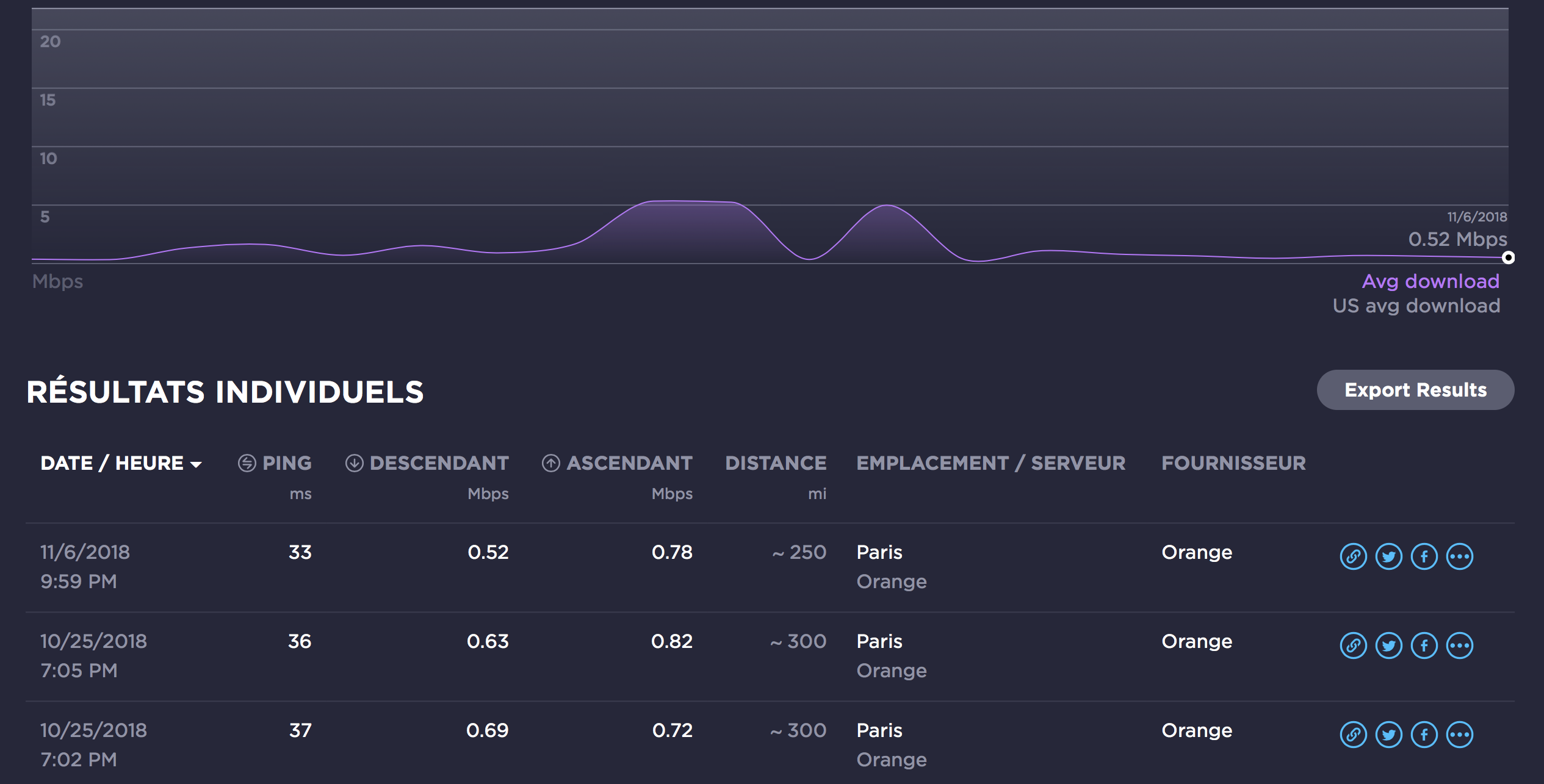This screenshot has width=1544, height=784.
Task: Share 7:02 PM result on Facebook
Action: 1424,735
